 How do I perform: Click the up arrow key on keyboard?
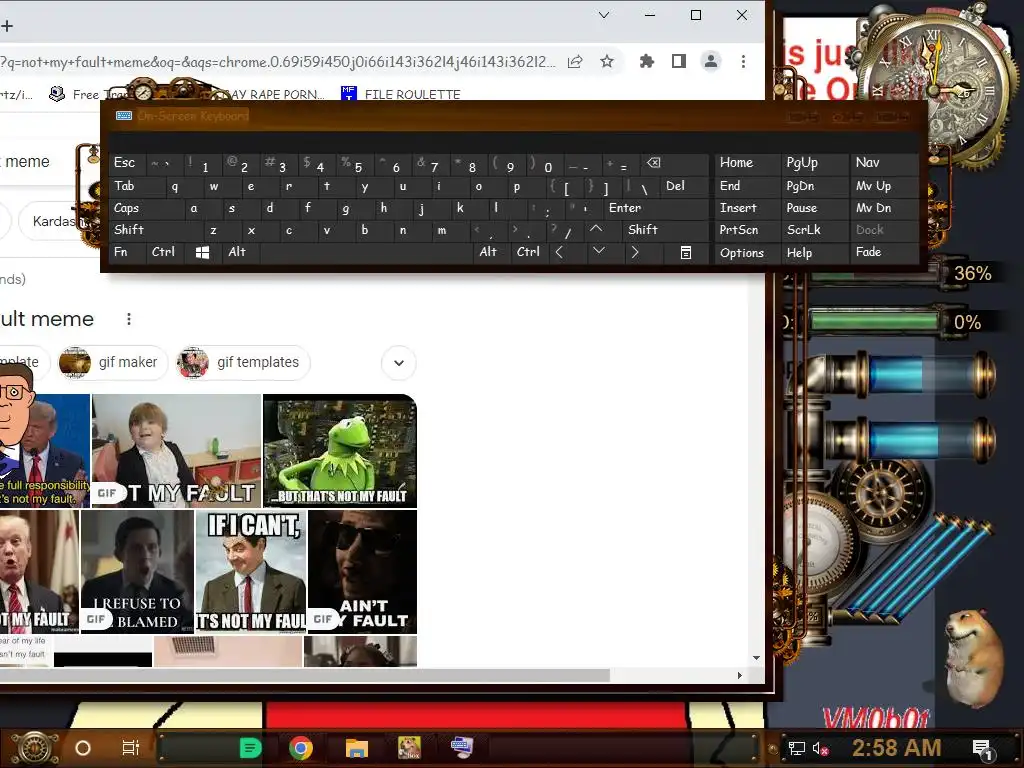coord(596,229)
